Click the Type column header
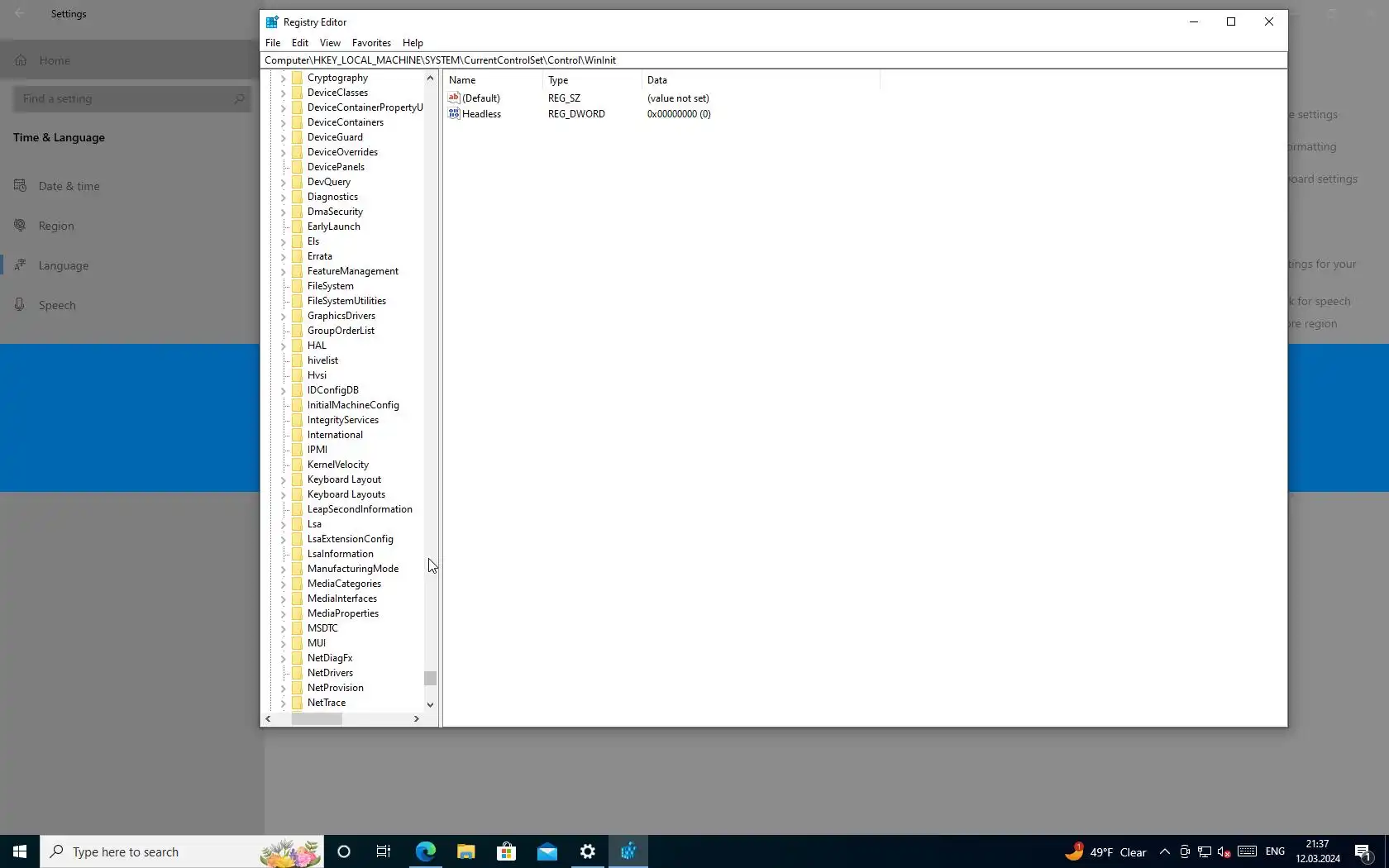The image size is (1389, 868). [x=592, y=80]
